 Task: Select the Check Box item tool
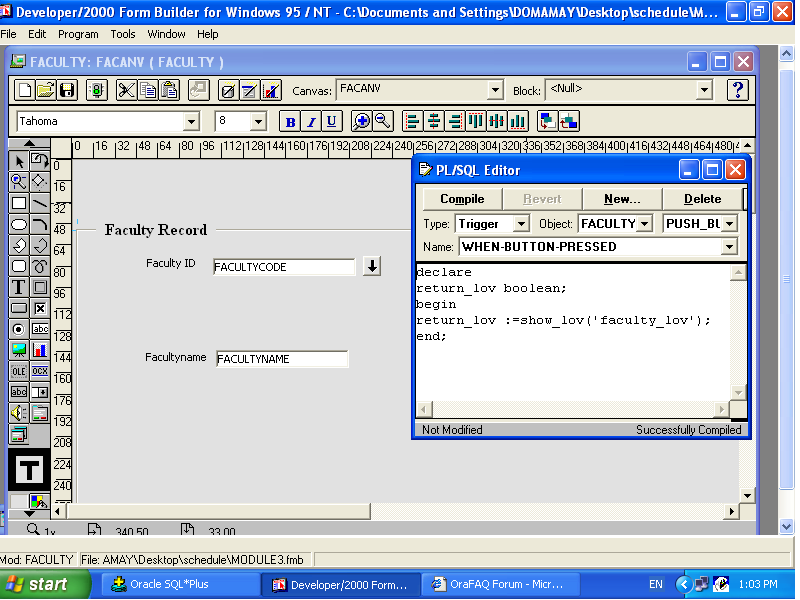pos(39,308)
